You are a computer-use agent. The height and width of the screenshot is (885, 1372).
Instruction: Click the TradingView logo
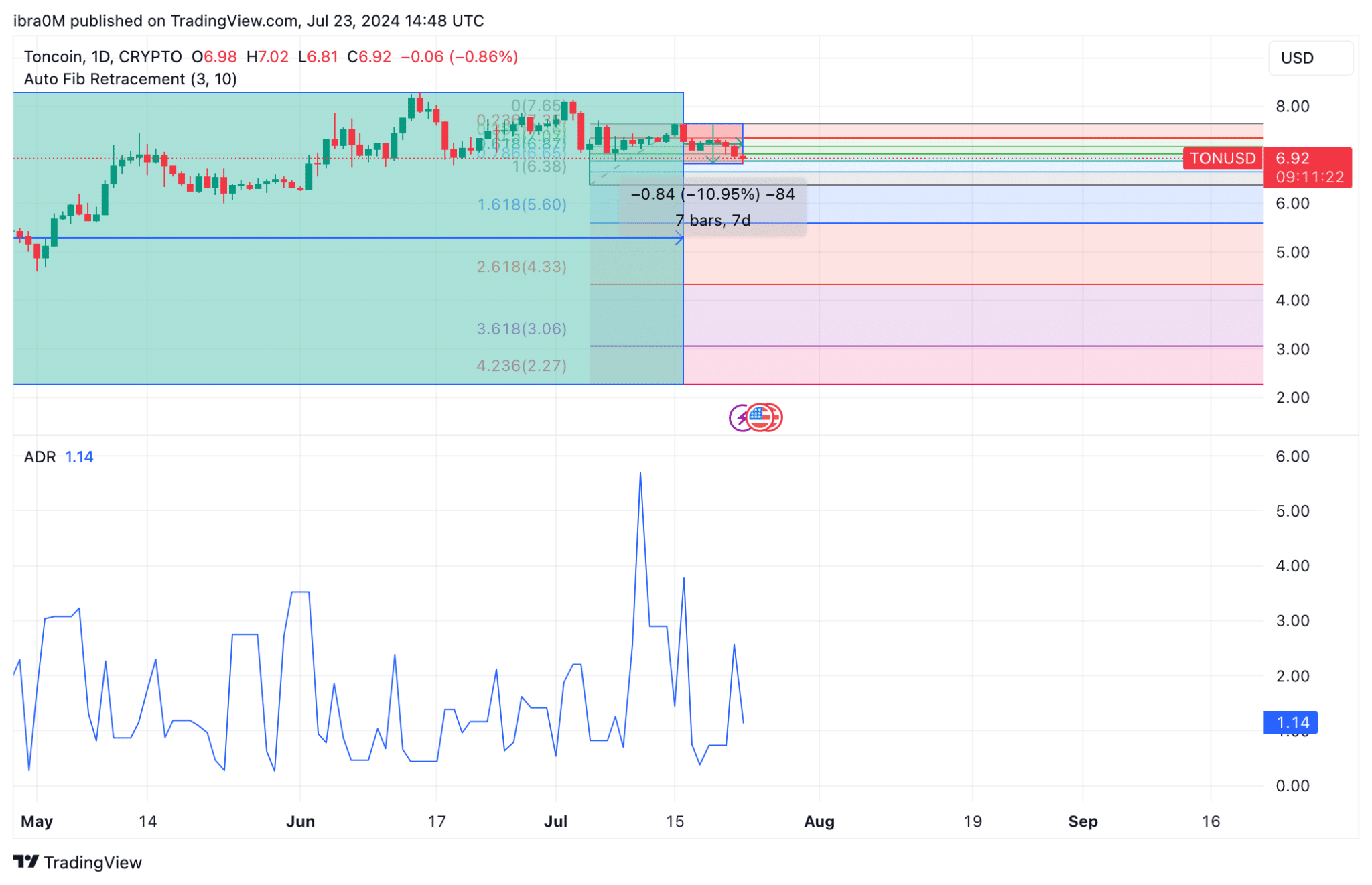tap(78, 862)
